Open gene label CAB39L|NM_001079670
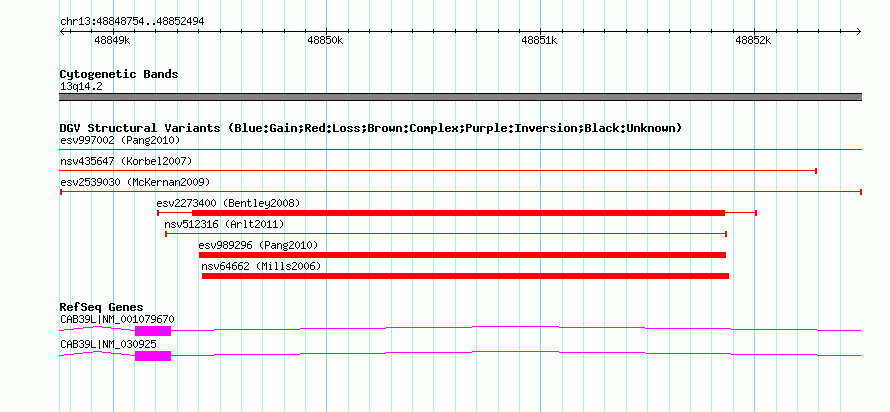 (x=117, y=320)
